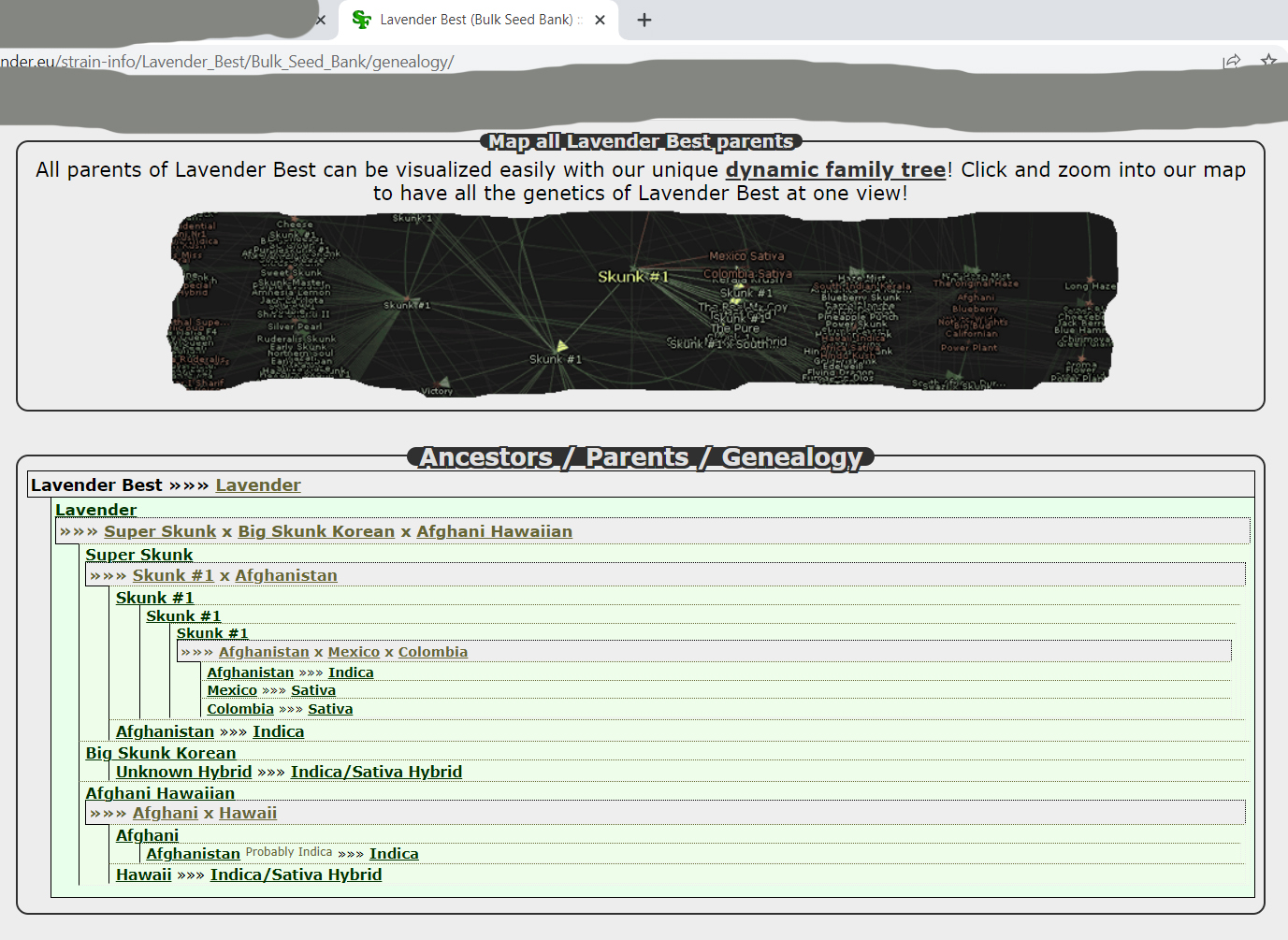Screen dimensions: 1288x940
Task: Open Afghani in the Afghani Hawaiian cross row
Action: click(x=166, y=813)
